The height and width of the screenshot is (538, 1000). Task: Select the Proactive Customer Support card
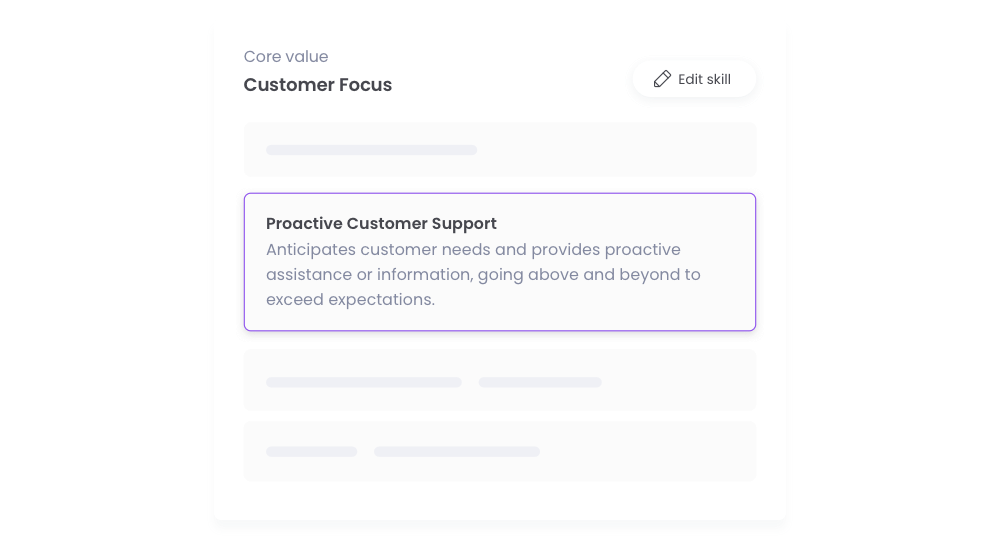tap(500, 262)
